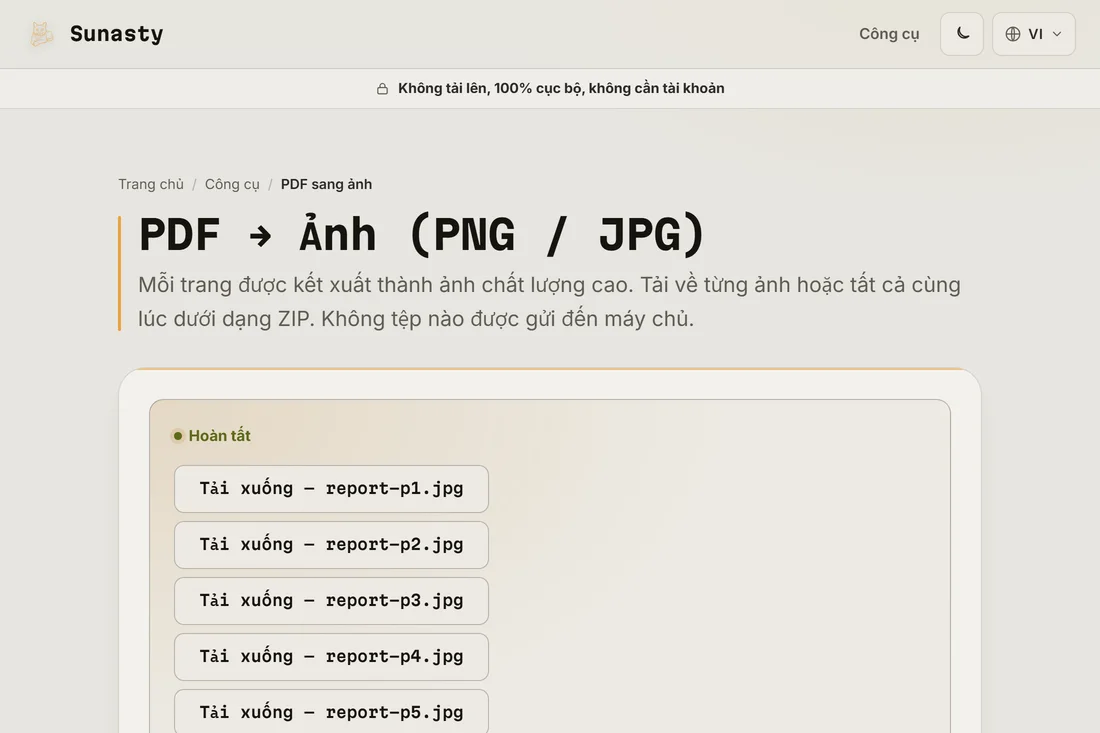Select the PDF sang ảnh breadcrumb item

pyautogui.click(x=326, y=184)
